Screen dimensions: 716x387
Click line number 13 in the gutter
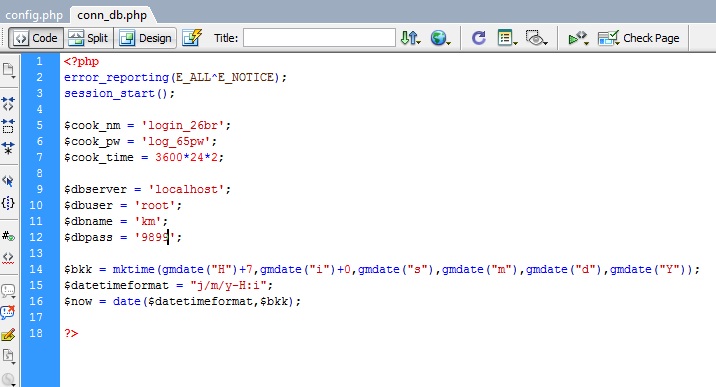tap(36, 253)
